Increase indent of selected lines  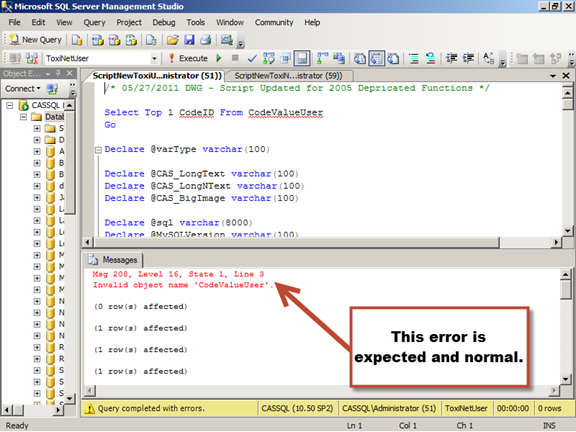coord(468,58)
